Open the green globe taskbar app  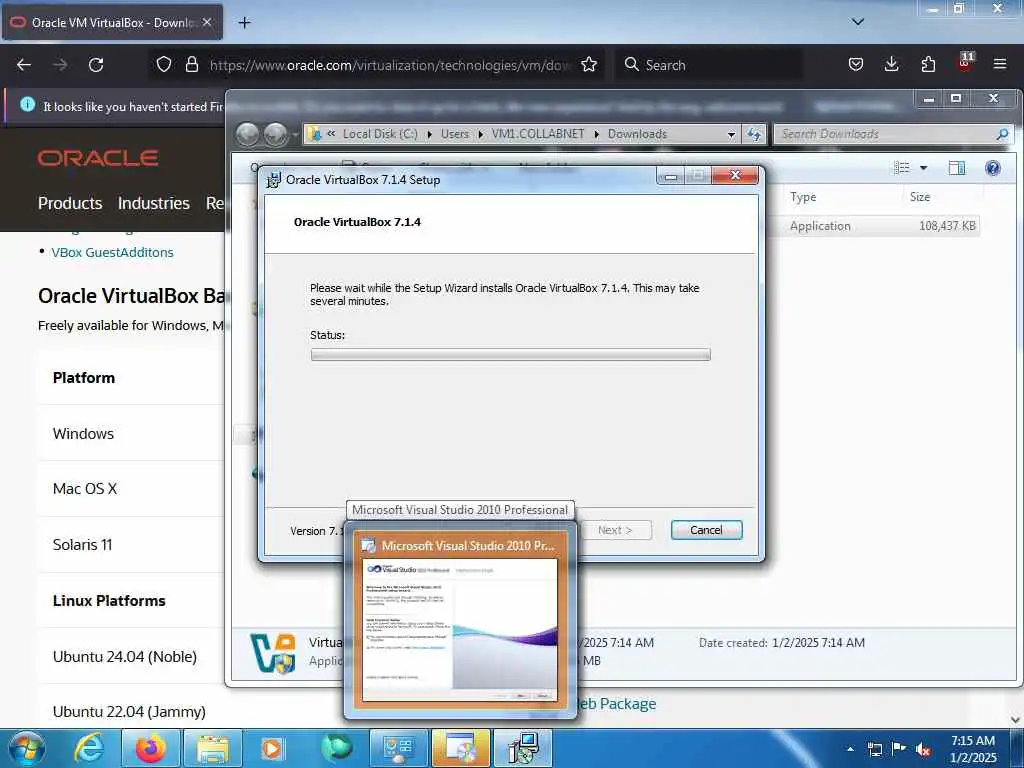336,748
